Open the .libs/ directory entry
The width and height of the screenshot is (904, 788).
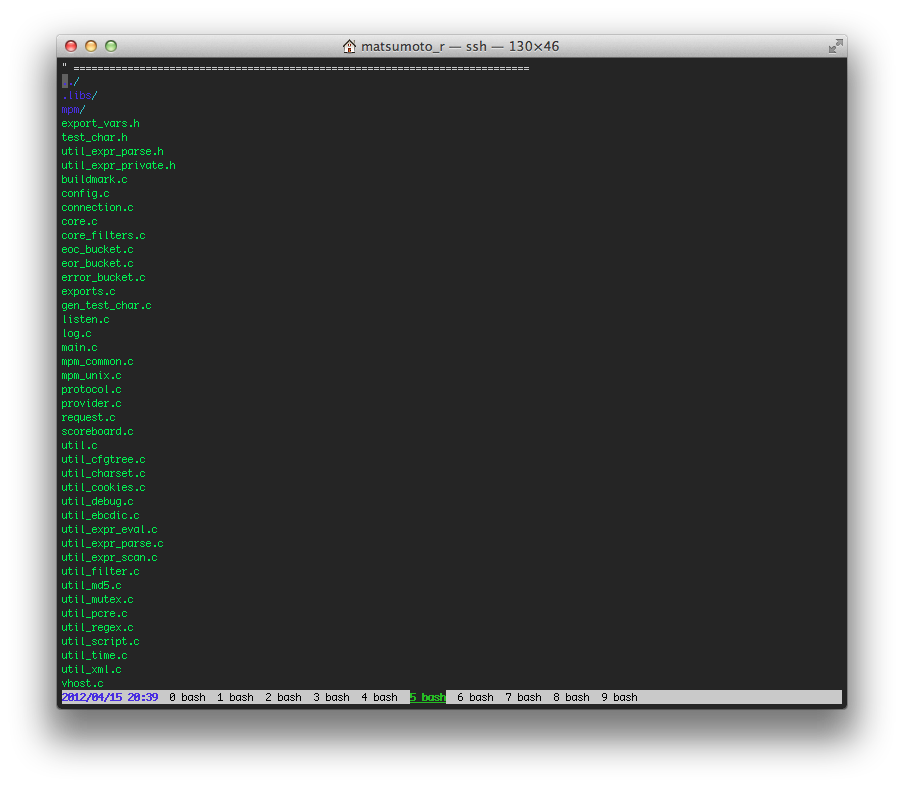click(x=79, y=96)
